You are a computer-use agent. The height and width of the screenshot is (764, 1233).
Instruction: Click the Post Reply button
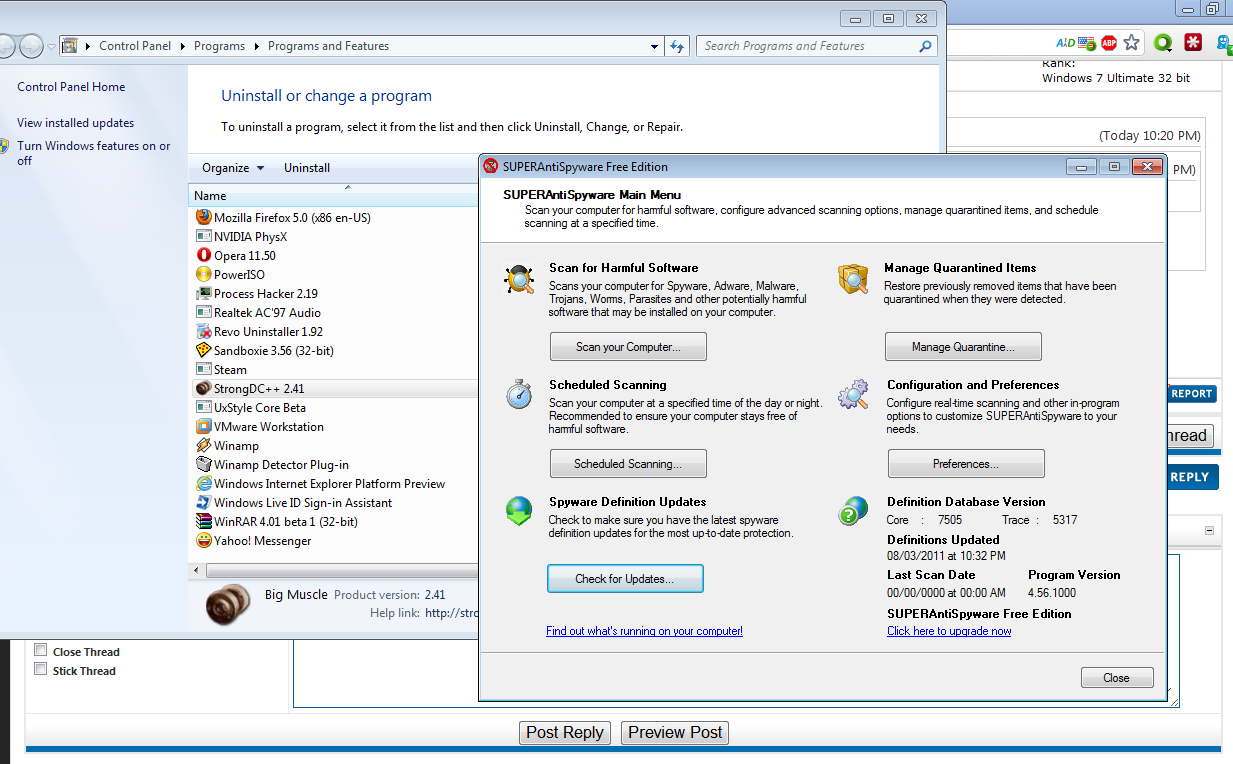pyautogui.click(x=565, y=733)
